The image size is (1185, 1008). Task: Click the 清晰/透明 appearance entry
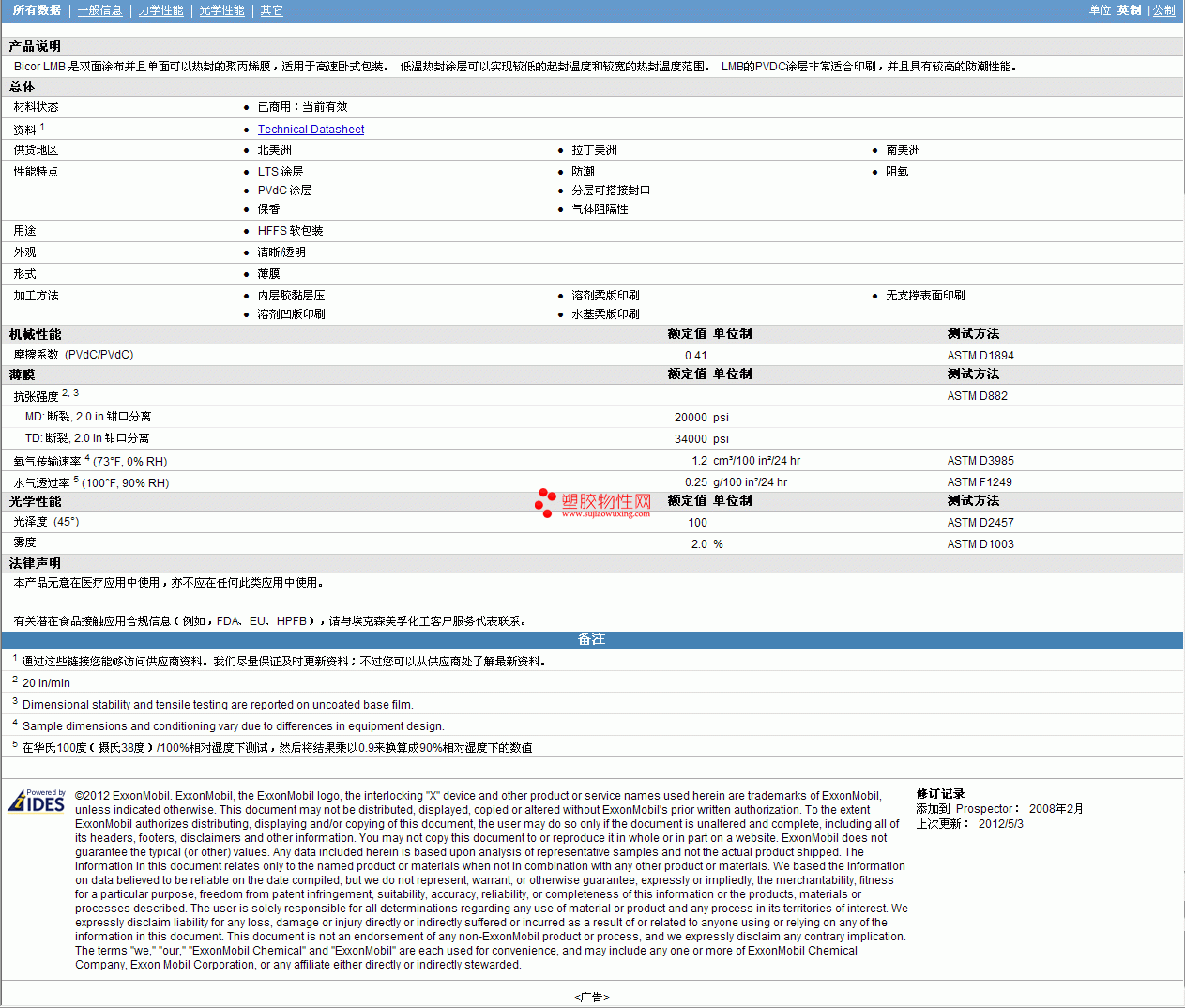tap(281, 252)
